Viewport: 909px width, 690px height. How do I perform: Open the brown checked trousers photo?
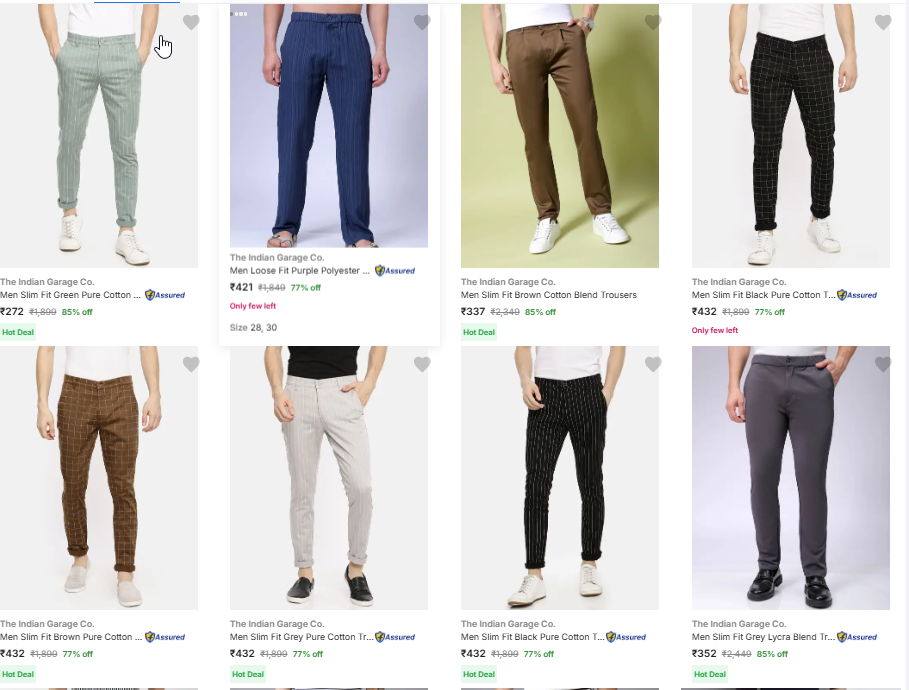(98, 478)
